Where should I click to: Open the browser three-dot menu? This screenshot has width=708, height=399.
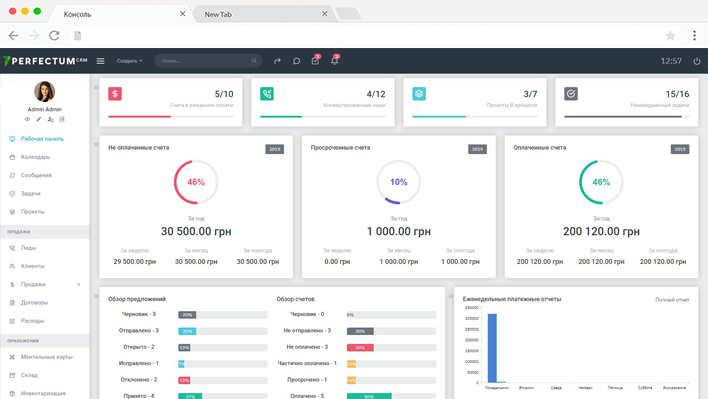[x=694, y=36]
